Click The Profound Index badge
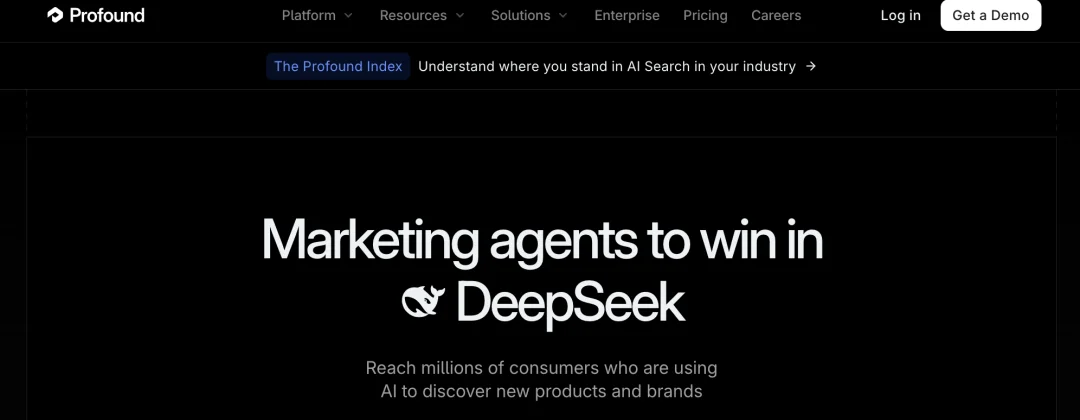The width and height of the screenshot is (1080, 420). point(338,66)
